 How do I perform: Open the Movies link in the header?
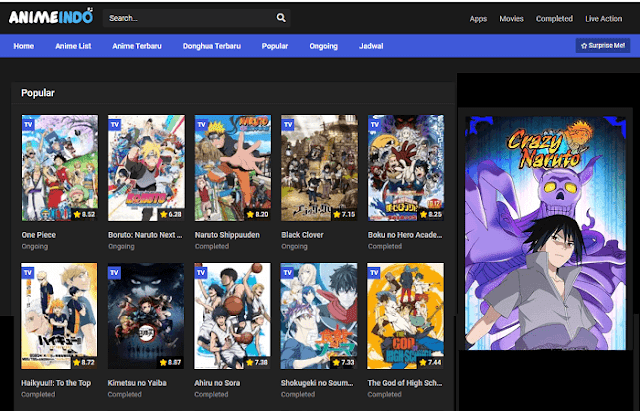pos(511,19)
